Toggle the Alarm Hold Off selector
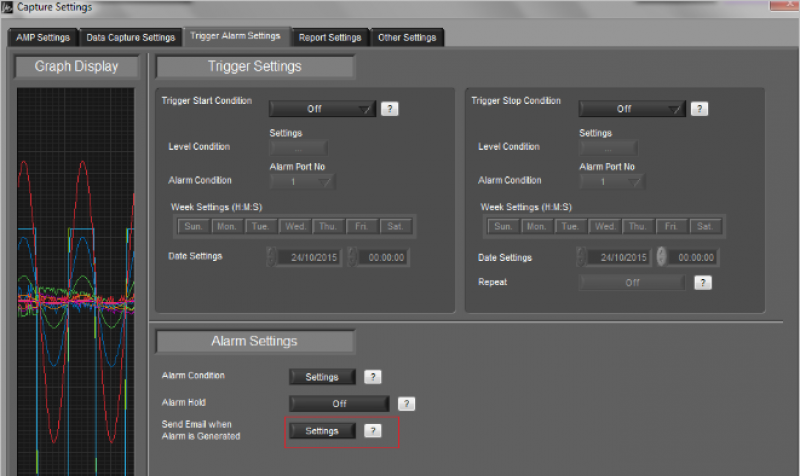The image size is (800, 476). pos(339,403)
